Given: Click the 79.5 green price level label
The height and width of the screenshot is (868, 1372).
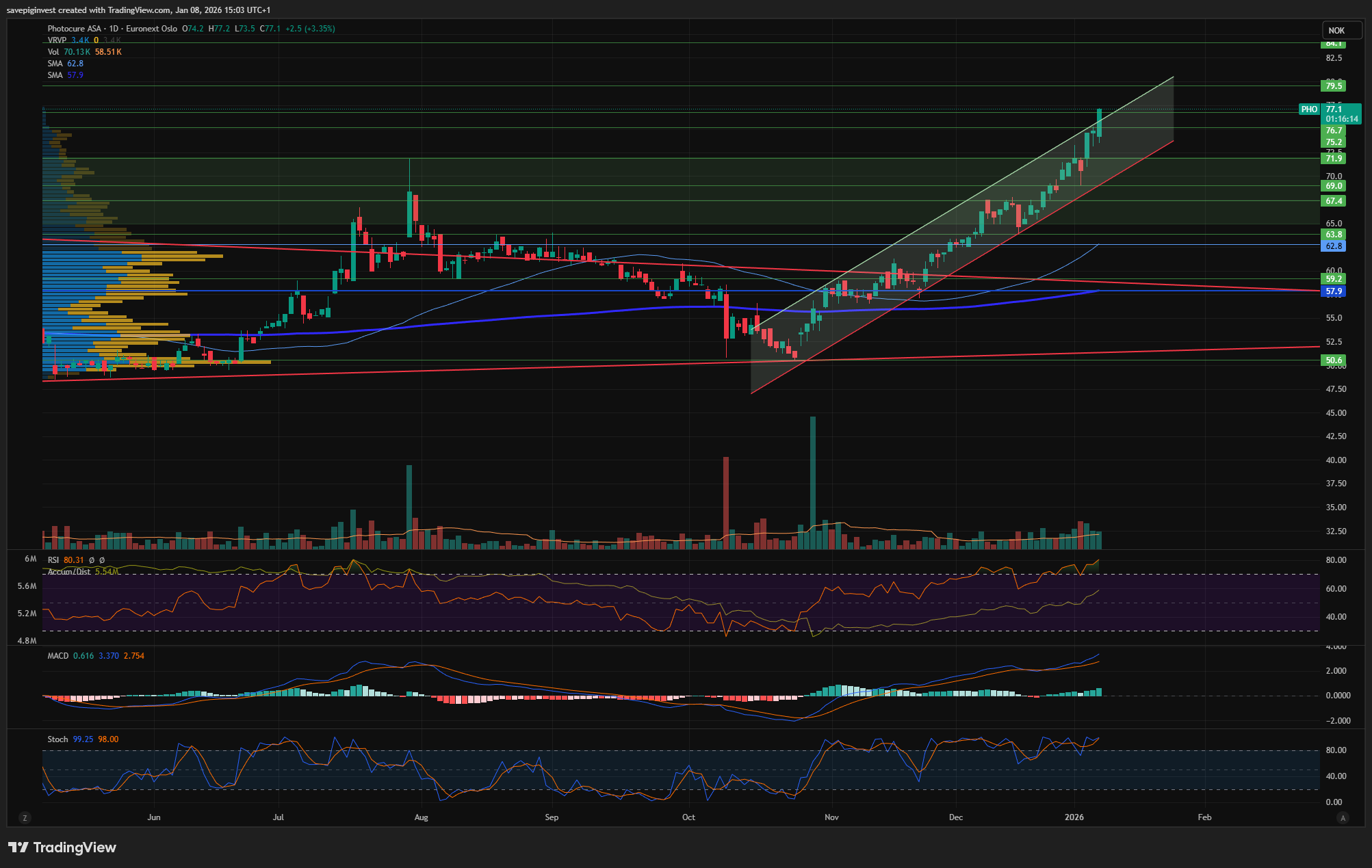Looking at the screenshot, I should [x=1333, y=86].
